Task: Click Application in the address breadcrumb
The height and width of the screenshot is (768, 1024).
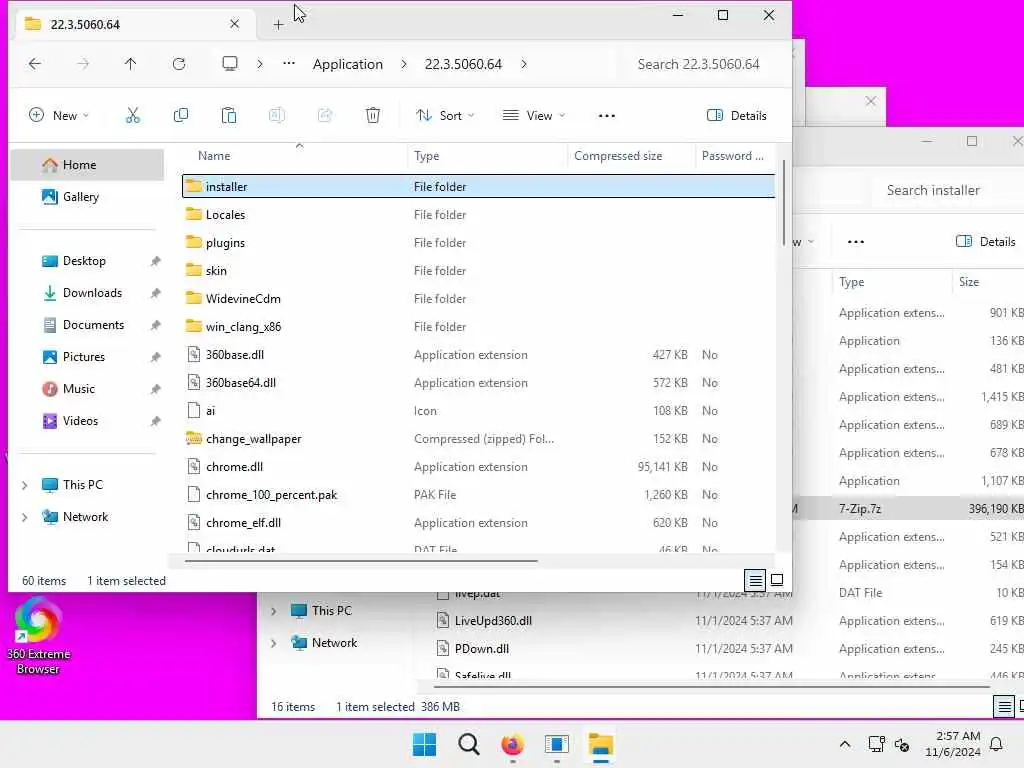Action: click(x=347, y=64)
